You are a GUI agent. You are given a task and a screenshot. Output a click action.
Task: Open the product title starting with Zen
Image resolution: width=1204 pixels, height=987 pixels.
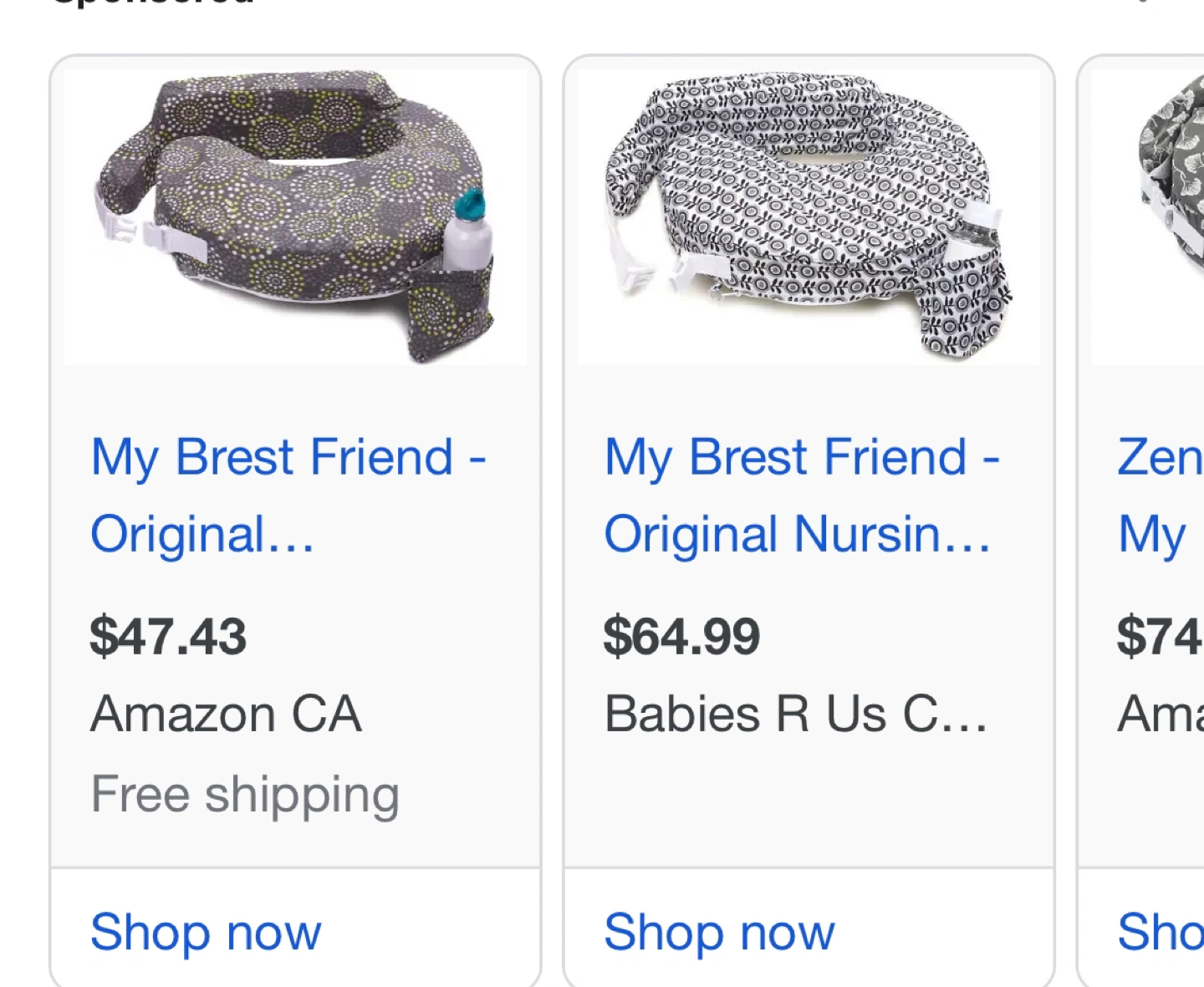(x=1161, y=495)
